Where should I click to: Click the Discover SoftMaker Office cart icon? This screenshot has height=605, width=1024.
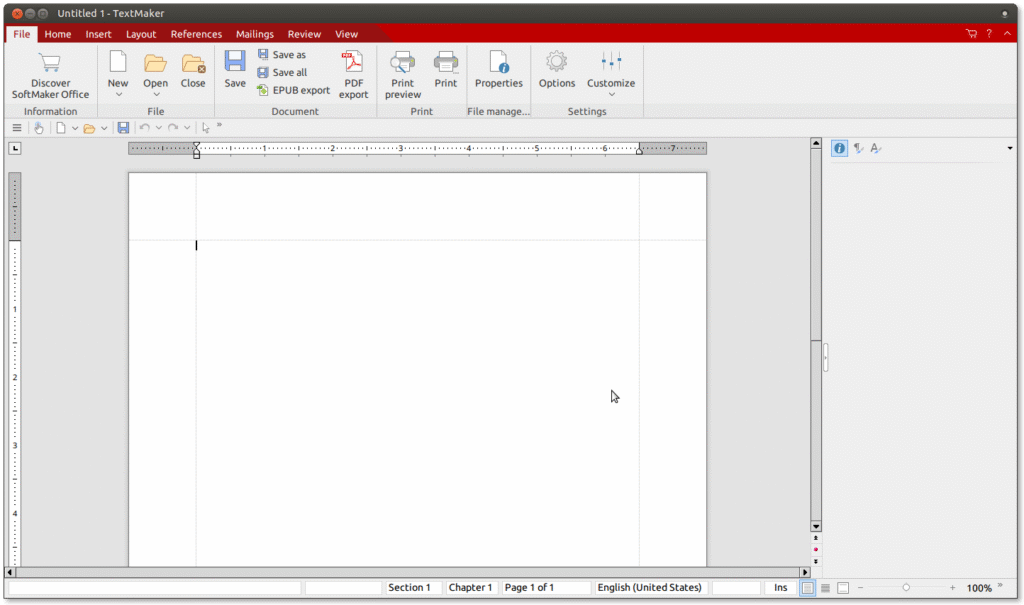pyautogui.click(x=50, y=64)
